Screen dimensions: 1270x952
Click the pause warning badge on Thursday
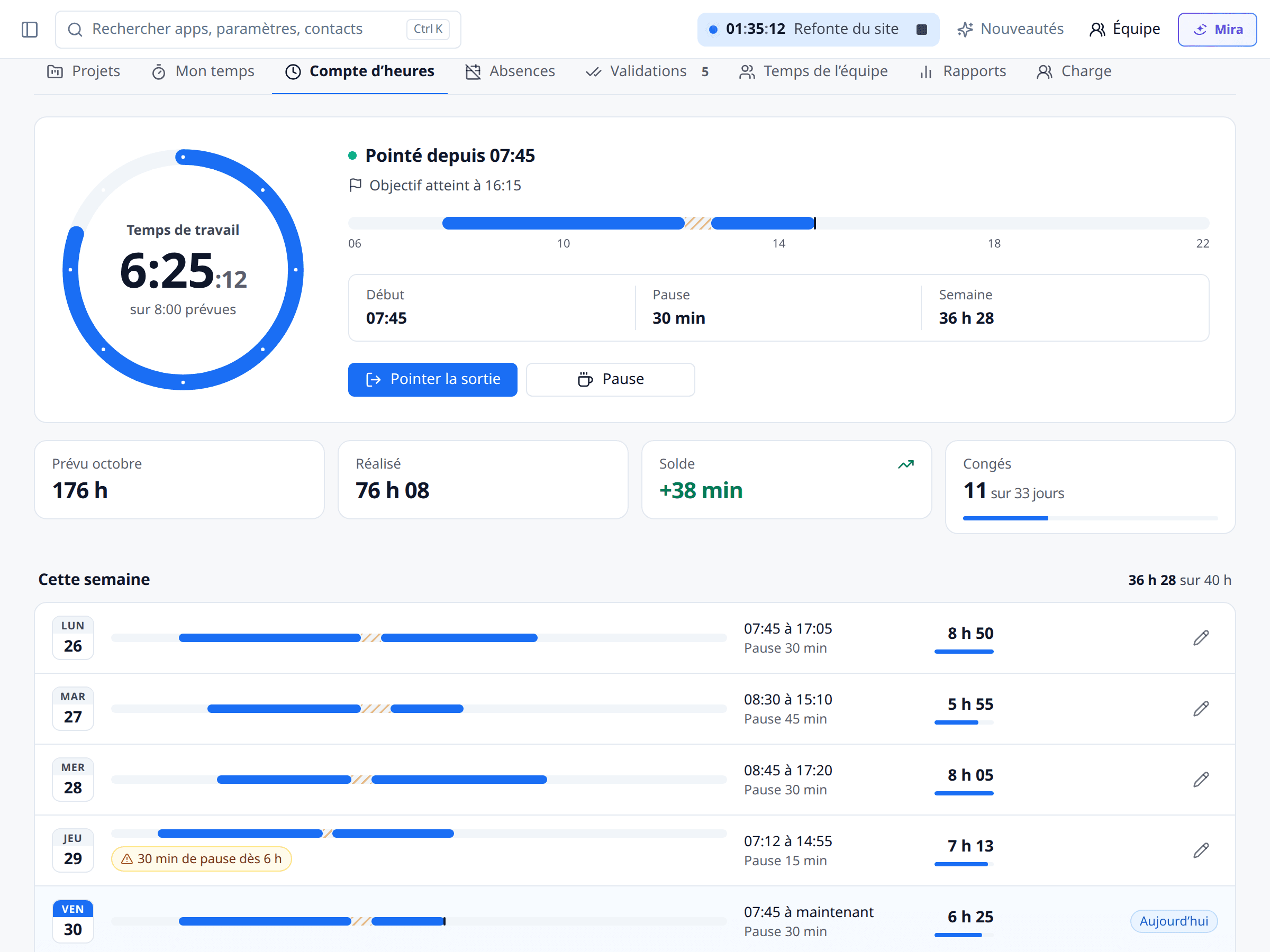tap(202, 858)
